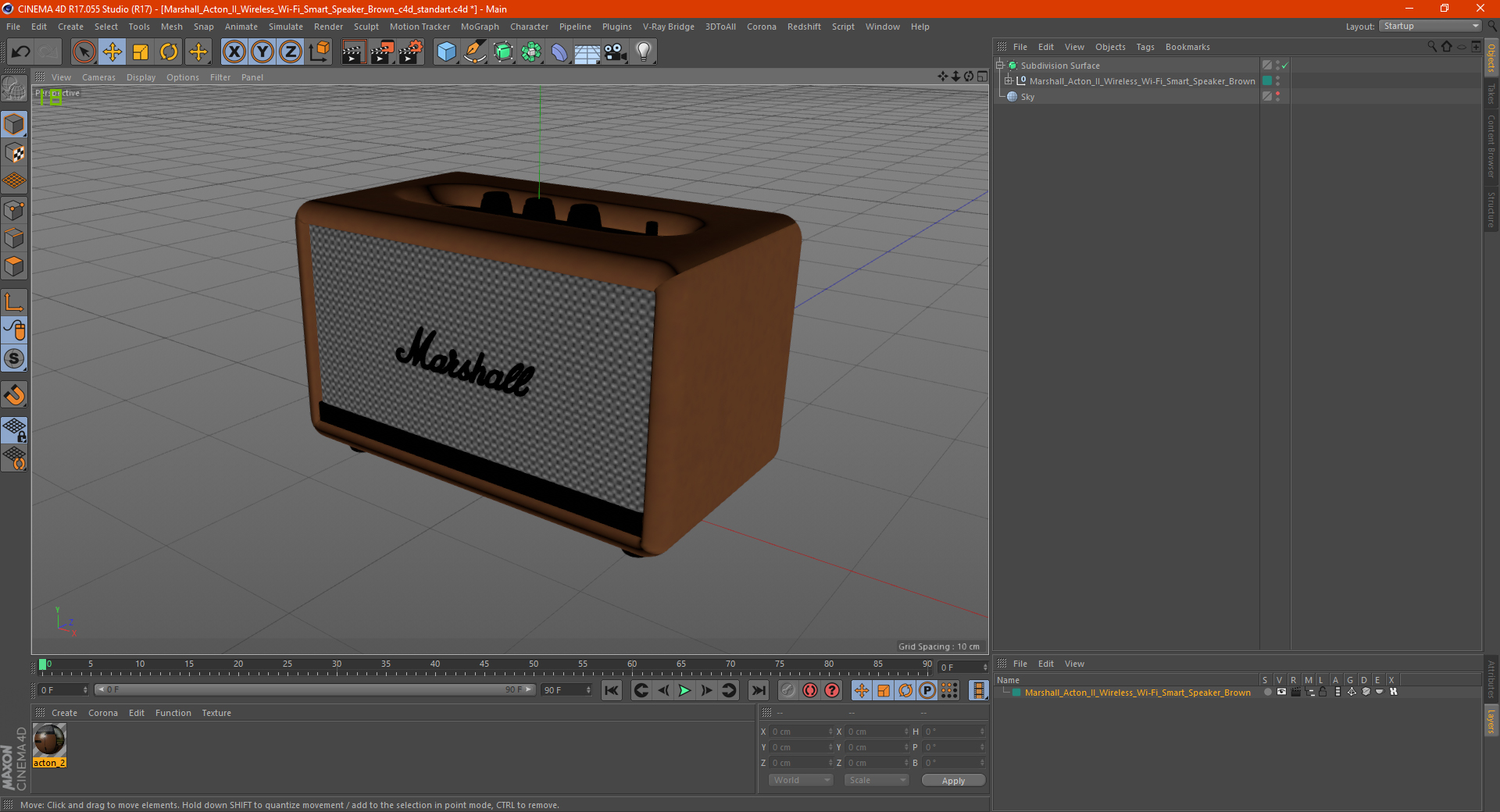Open the deformer objects icon
The height and width of the screenshot is (812, 1500).
point(559,52)
